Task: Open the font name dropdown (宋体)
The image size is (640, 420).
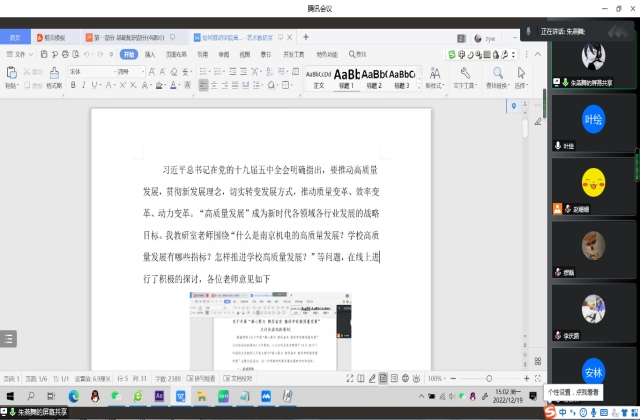Action: click(x=88, y=71)
